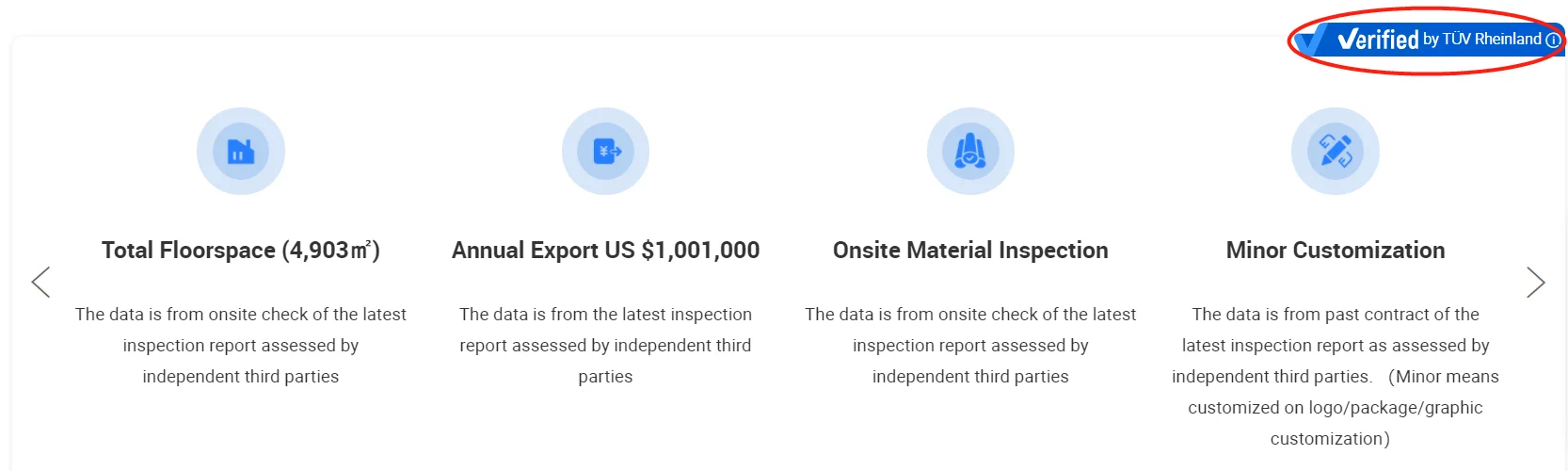This screenshot has width=1568, height=471.
Task: Advance the carousel with the right arrow
Action: (1535, 282)
